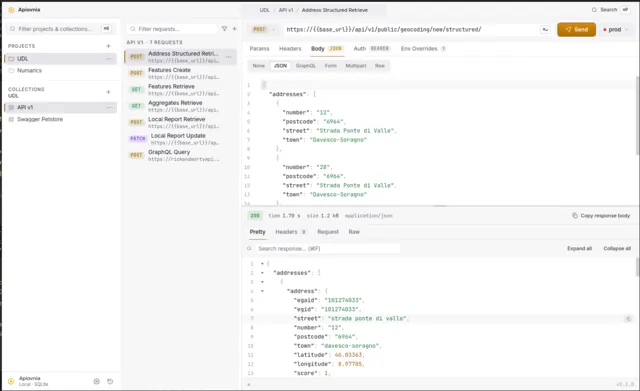Open API v1 collection options menu
The image size is (640, 391).
tap(109, 107)
